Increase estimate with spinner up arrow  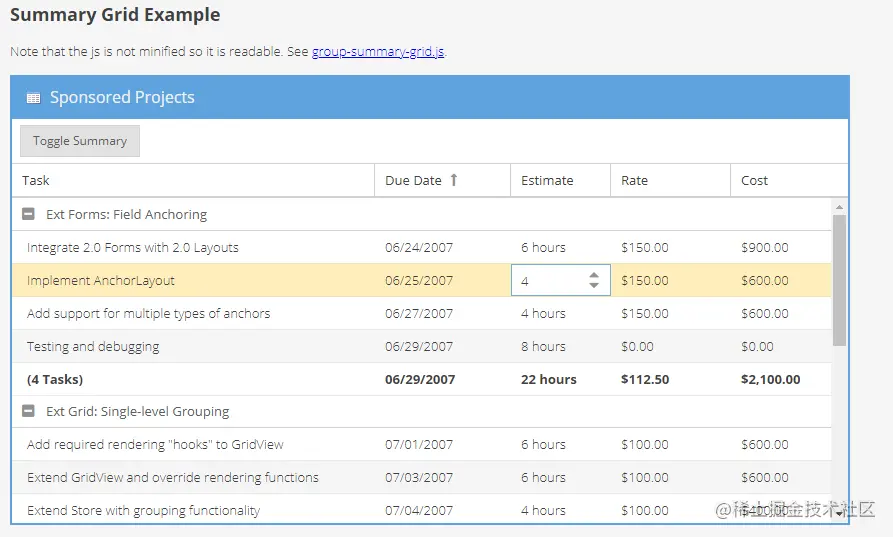(x=594, y=275)
